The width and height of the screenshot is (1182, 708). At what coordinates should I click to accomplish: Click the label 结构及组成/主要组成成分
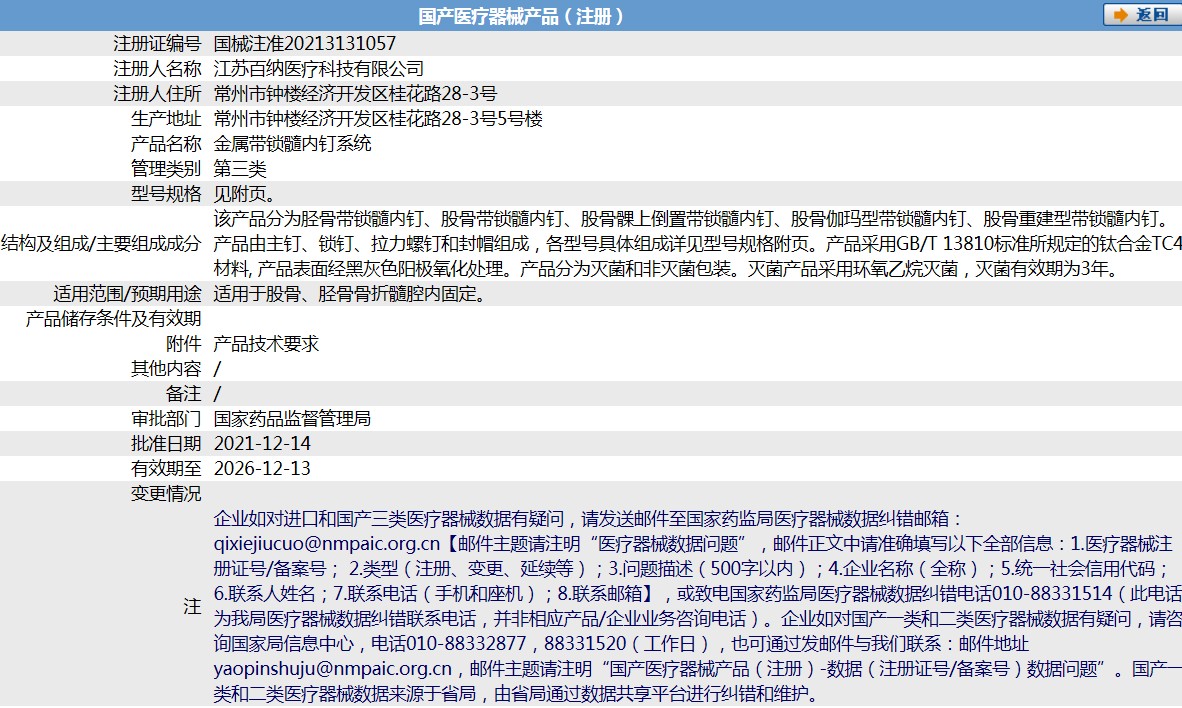point(102,244)
